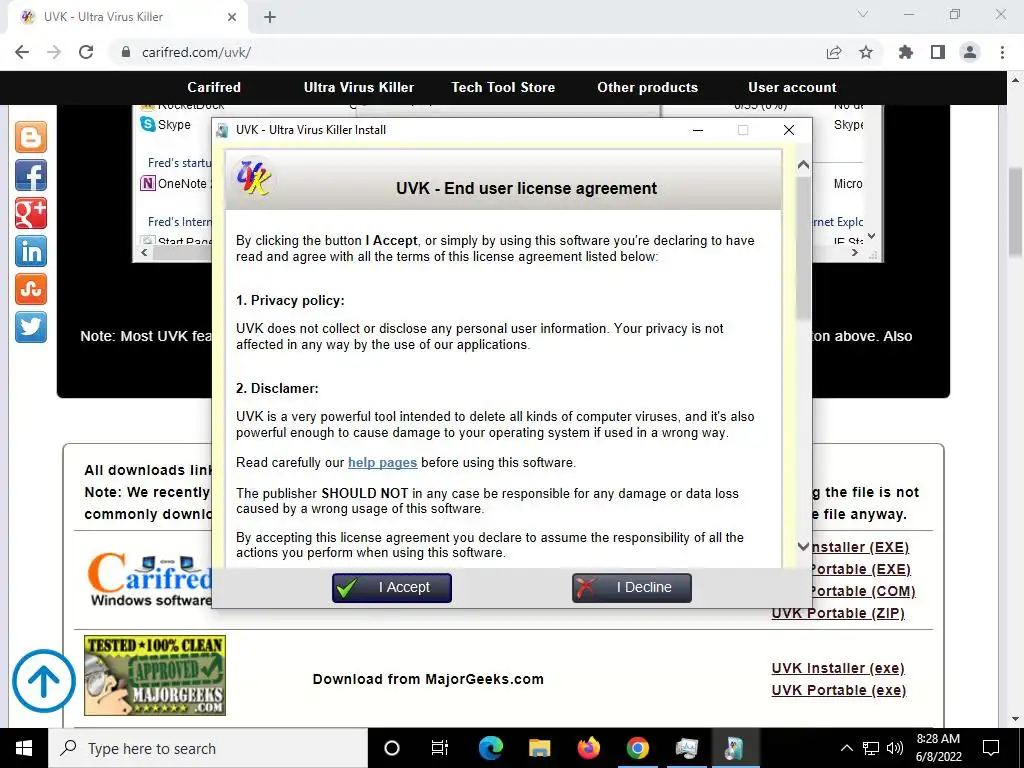The height and width of the screenshot is (768, 1024).
Task: Launch Firefox from taskbar
Action: tap(588, 748)
